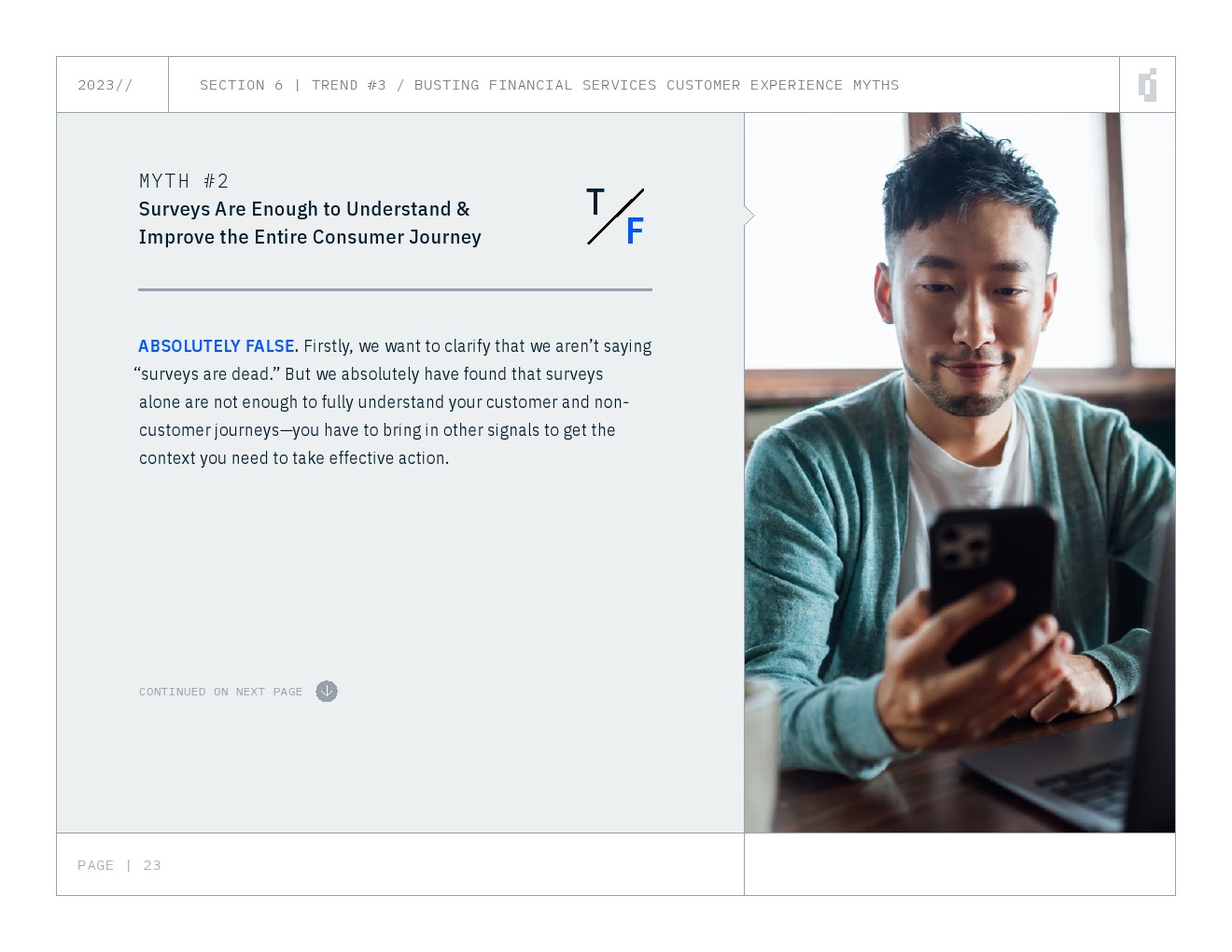Click Busting Financial Services Customer Experience Myths title
The height and width of the screenshot is (952, 1232).
pyautogui.click(x=657, y=85)
